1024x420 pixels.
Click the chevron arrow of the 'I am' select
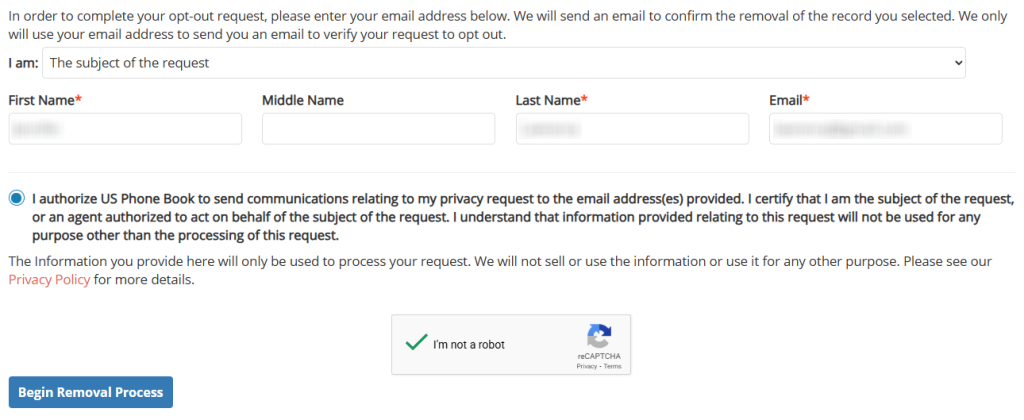pyautogui.click(x=958, y=63)
